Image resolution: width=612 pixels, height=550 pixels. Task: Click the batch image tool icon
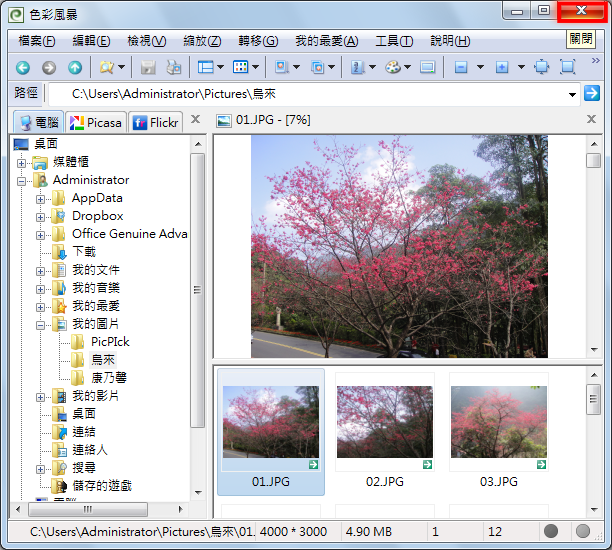[317, 68]
